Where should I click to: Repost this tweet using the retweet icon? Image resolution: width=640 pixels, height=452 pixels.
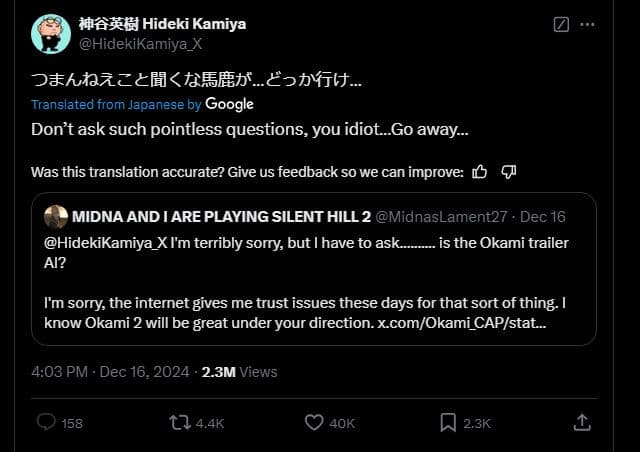179,423
